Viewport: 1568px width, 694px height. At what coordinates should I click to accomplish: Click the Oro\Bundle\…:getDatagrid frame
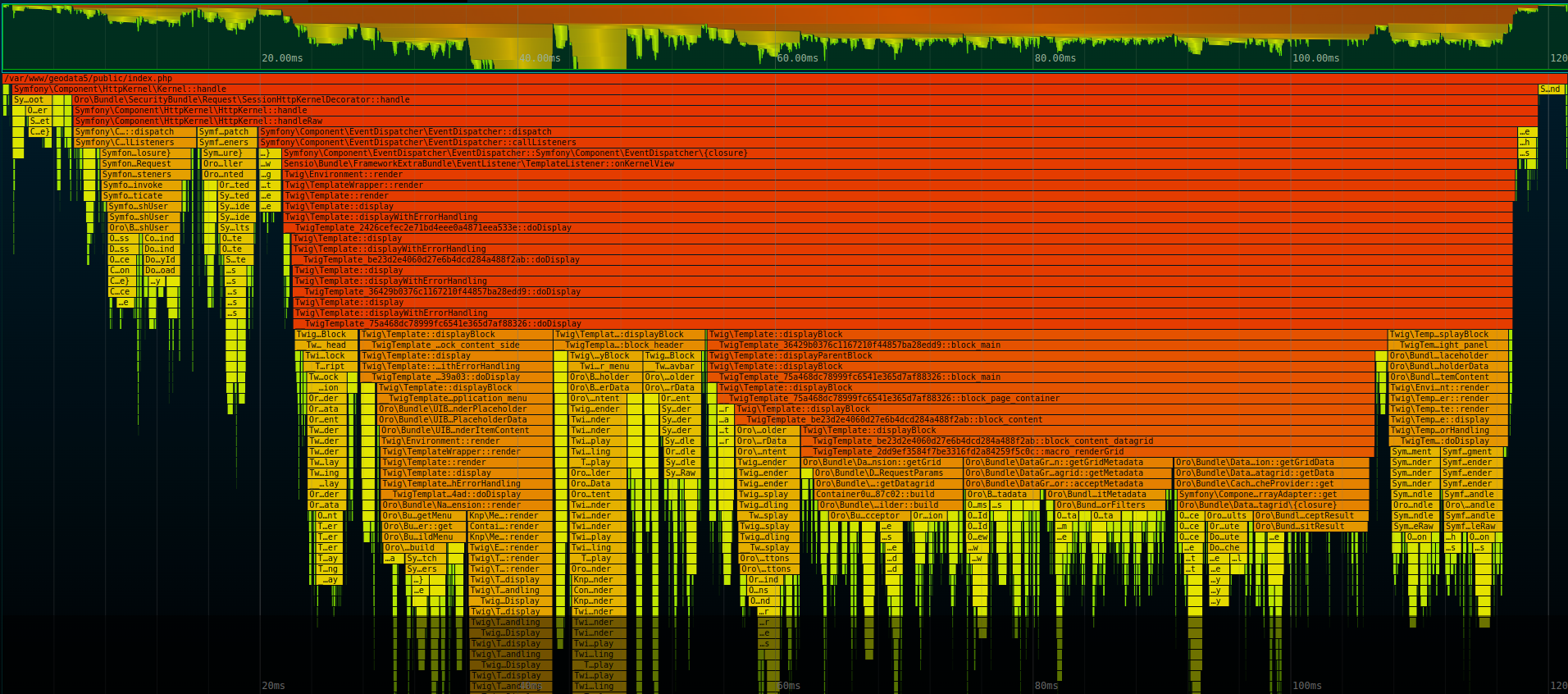[888, 484]
